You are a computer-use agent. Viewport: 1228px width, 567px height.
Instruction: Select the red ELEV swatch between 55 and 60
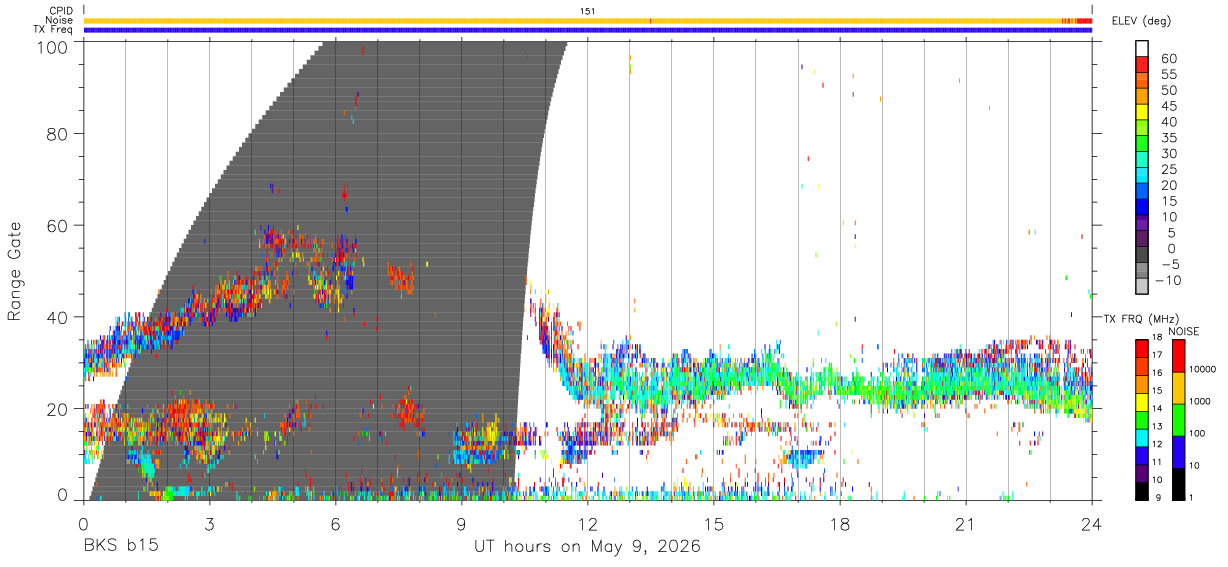[1143, 65]
